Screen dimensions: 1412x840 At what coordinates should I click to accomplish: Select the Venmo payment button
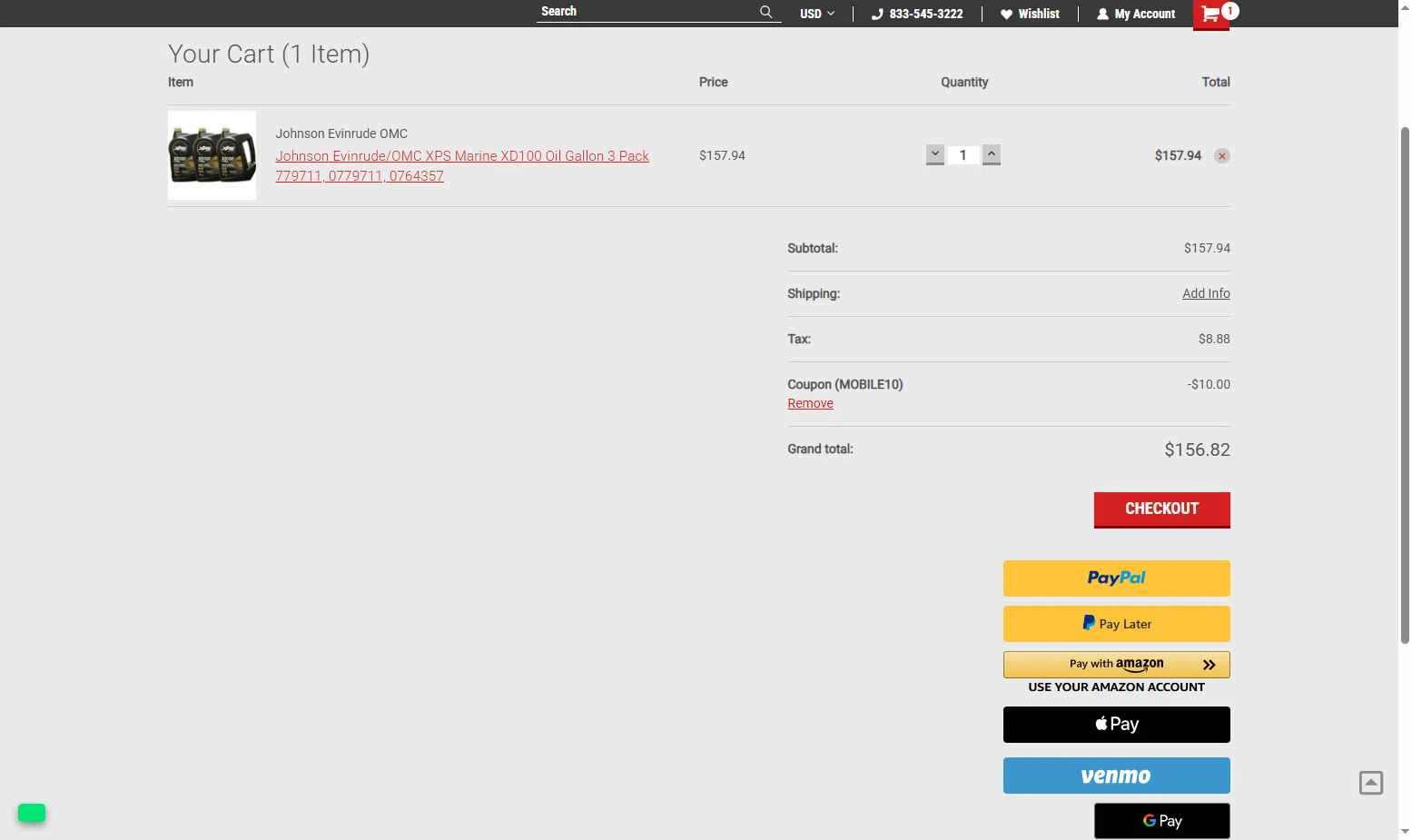(x=1117, y=776)
